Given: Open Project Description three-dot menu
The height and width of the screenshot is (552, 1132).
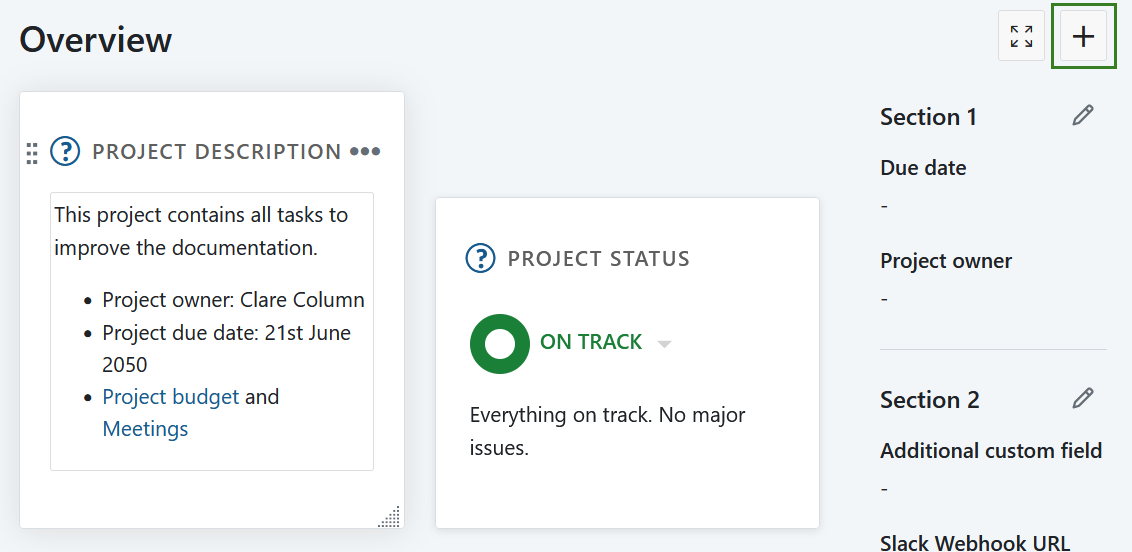Looking at the screenshot, I should (365, 152).
